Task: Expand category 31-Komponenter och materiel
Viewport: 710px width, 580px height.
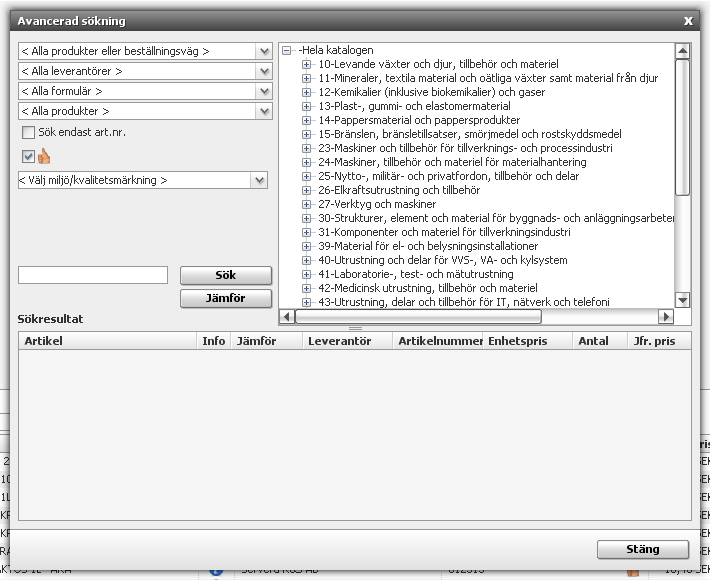Action: [307, 233]
